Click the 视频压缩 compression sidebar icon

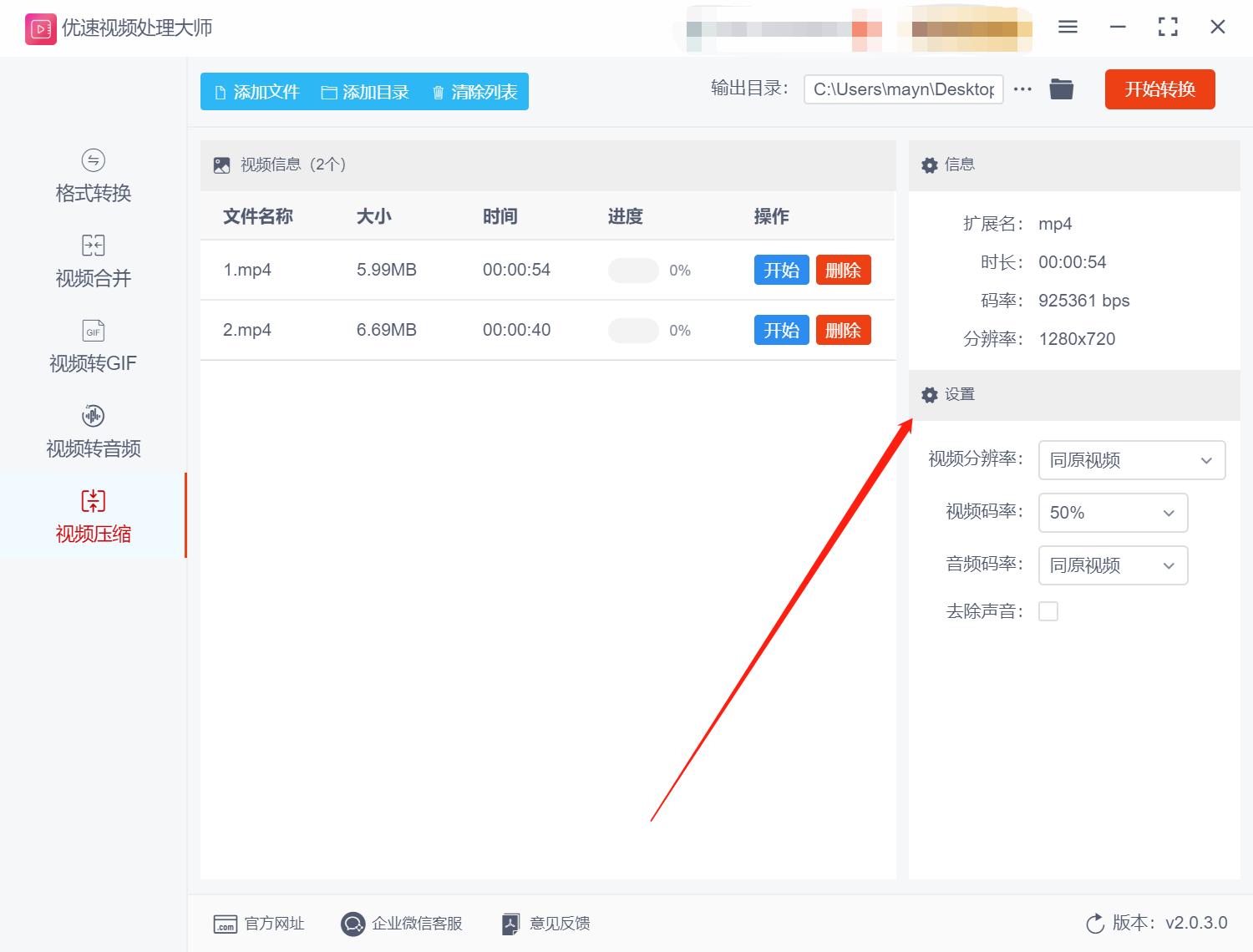coord(92,500)
